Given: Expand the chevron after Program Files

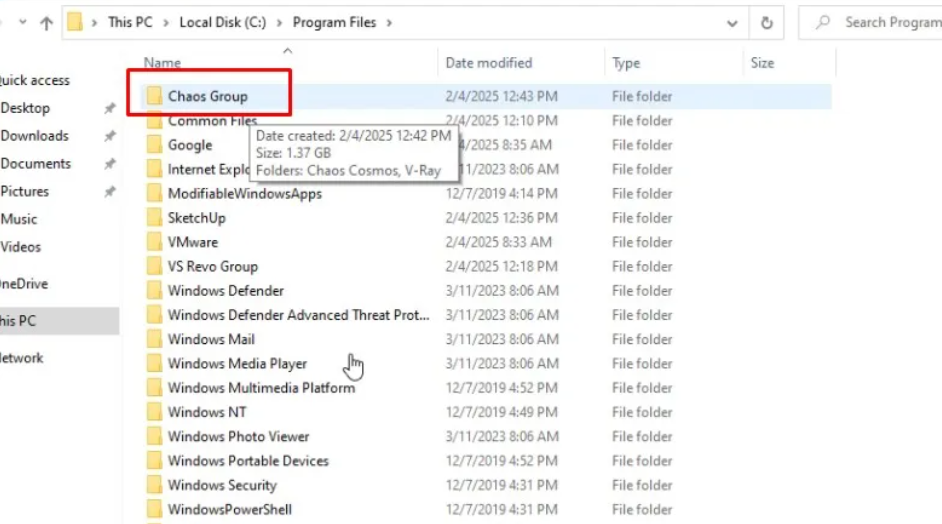Looking at the screenshot, I should 388,22.
